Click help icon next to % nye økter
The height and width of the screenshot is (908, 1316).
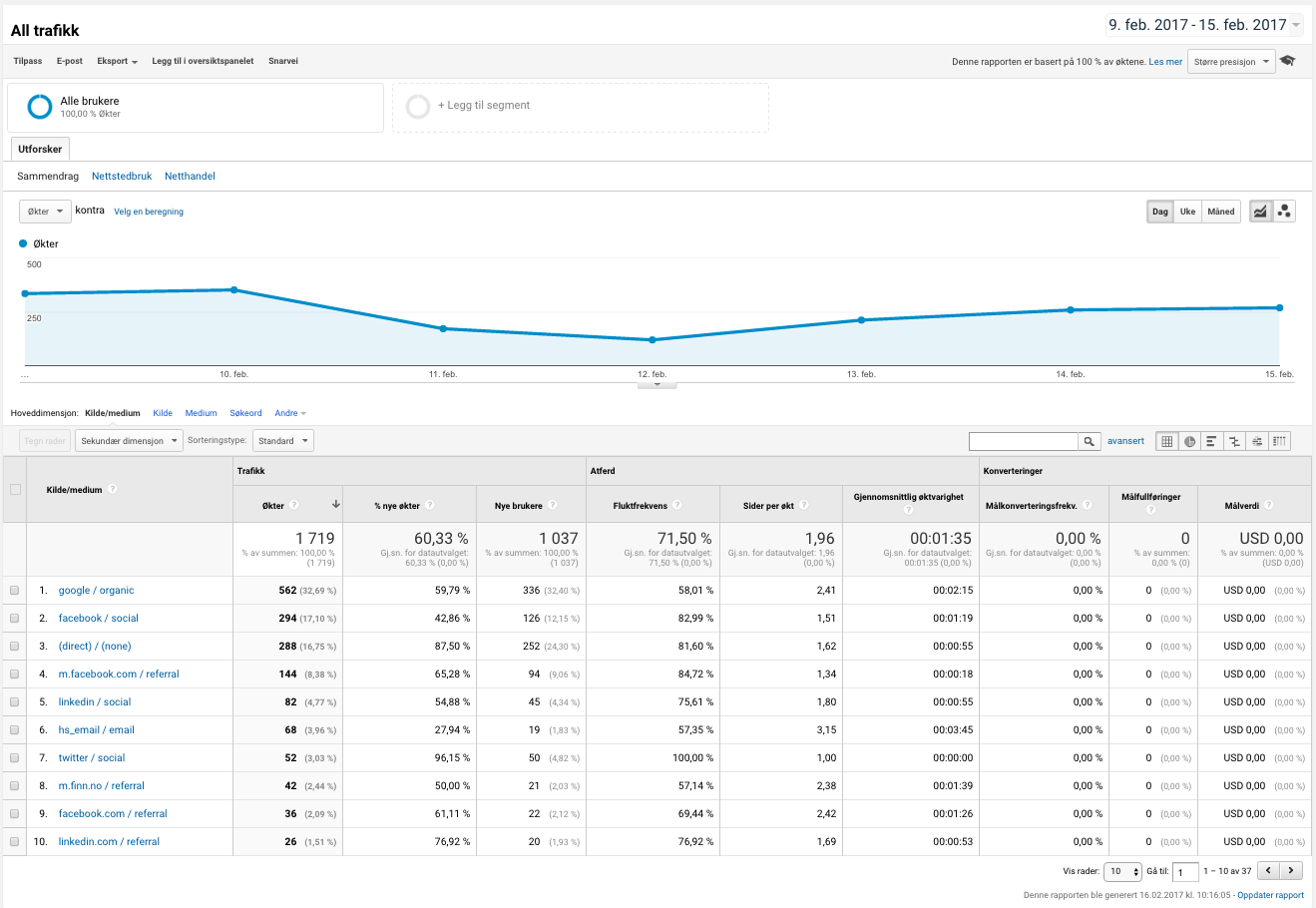point(431,505)
